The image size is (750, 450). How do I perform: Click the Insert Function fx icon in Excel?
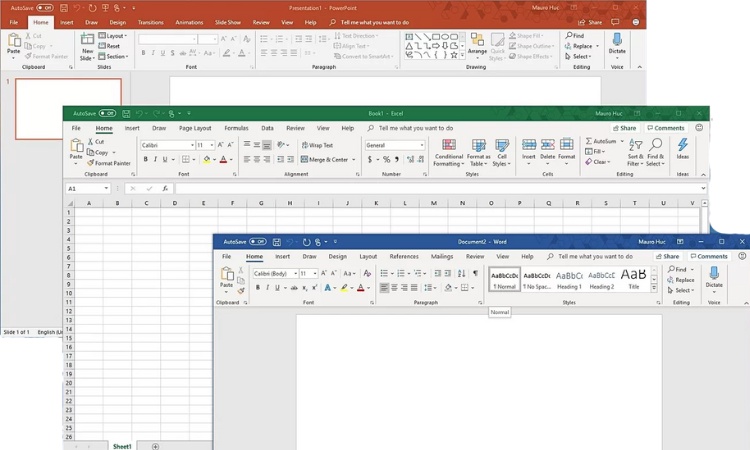165,188
